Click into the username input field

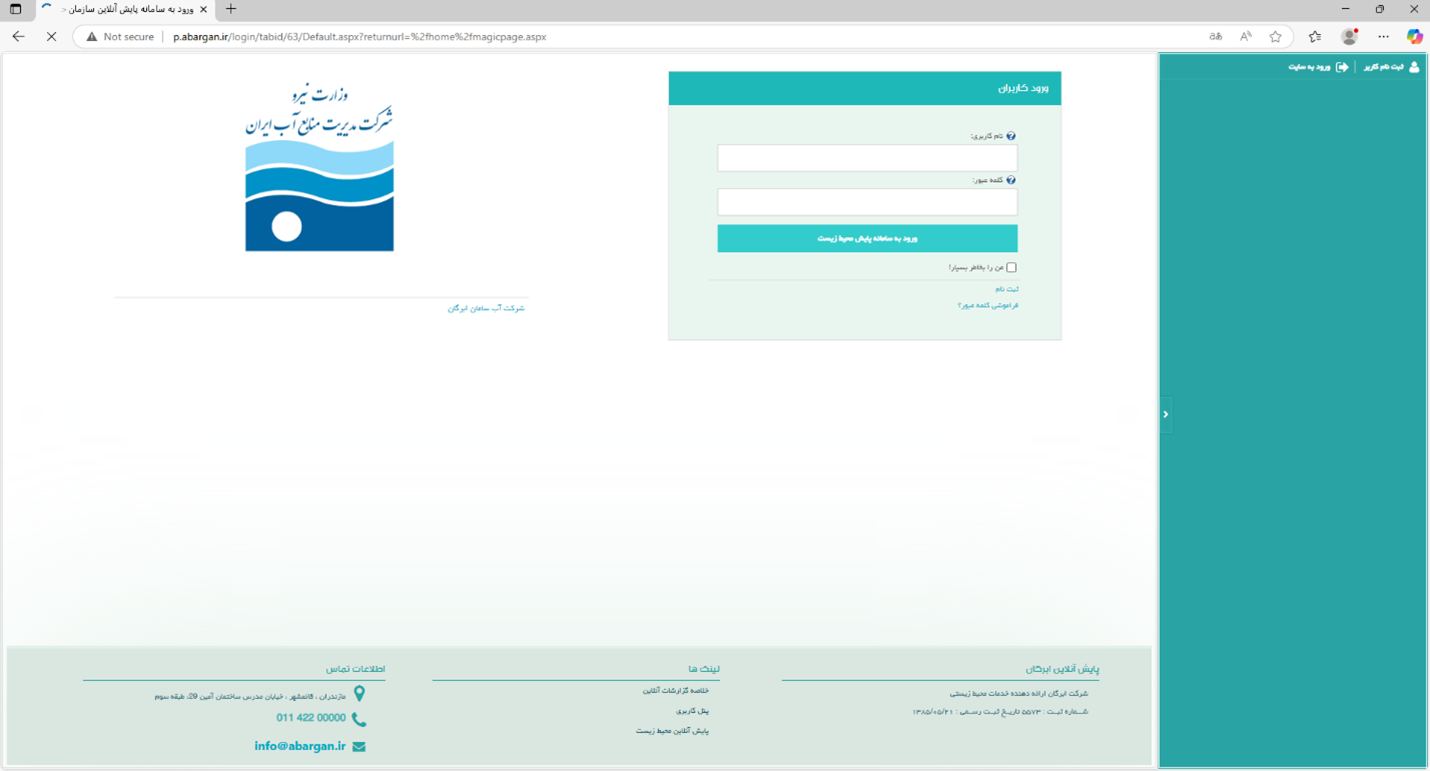coord(867,158)
